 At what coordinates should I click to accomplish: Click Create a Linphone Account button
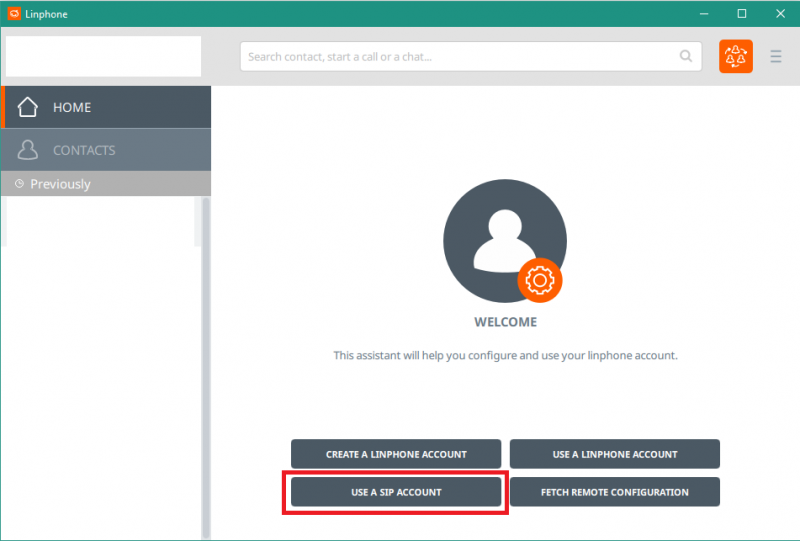tap(396, 454)
